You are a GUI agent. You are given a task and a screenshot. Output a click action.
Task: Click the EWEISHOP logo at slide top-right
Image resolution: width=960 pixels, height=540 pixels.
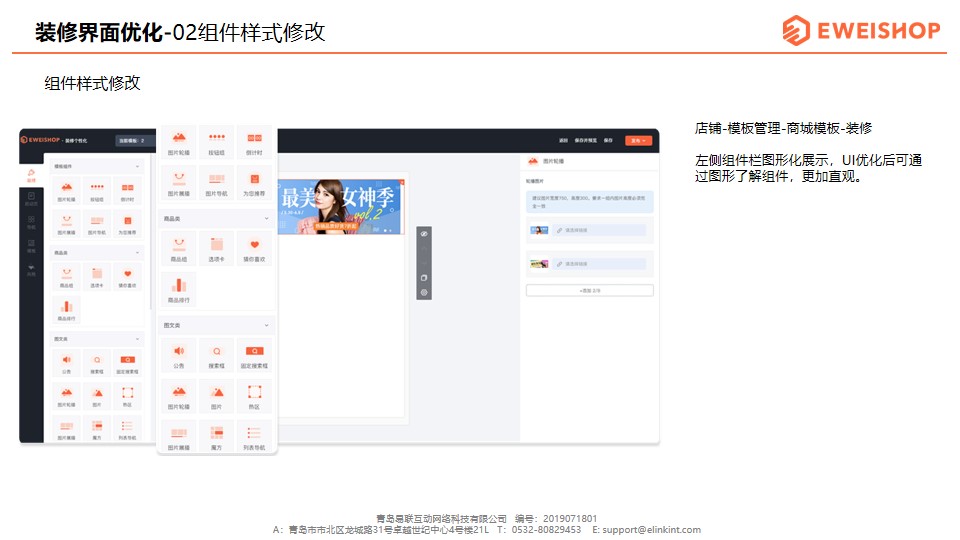pos(861,30)
